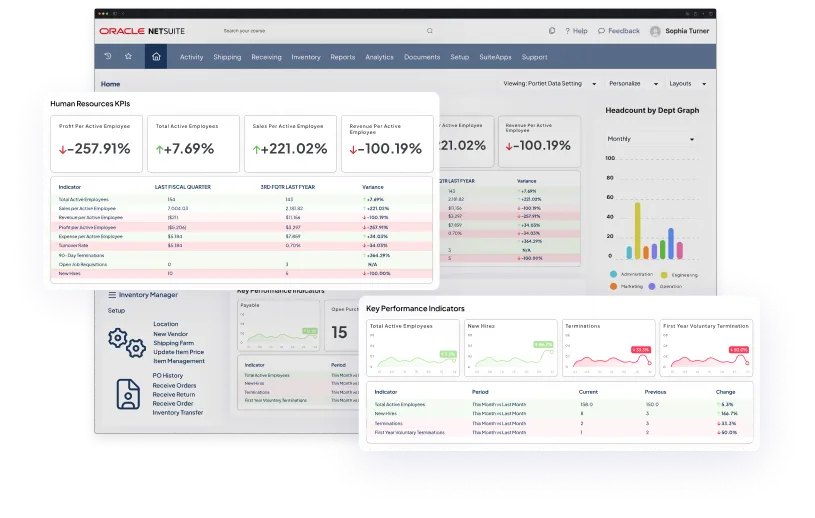
Task: Click the PO document icon
Action: [127, 393]
